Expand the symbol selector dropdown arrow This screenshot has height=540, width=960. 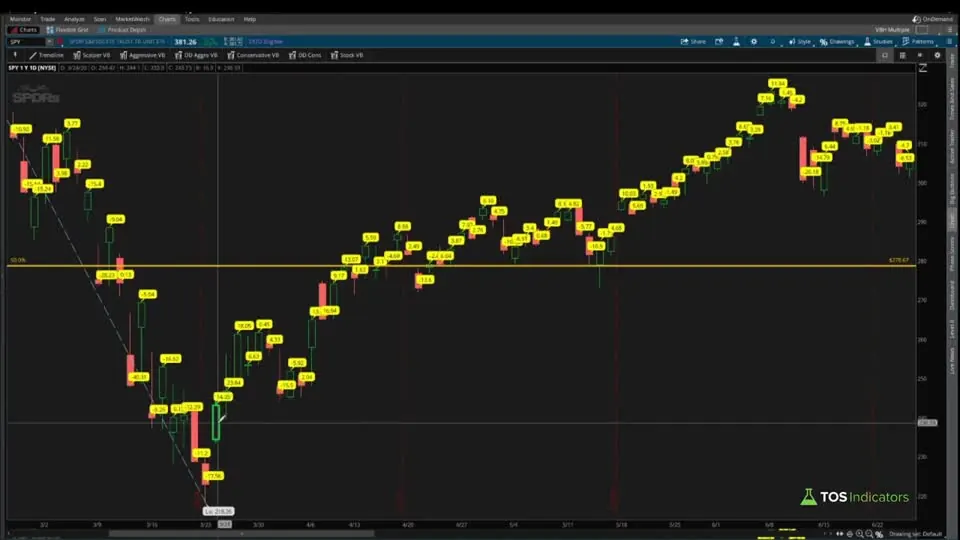point(50,42)
